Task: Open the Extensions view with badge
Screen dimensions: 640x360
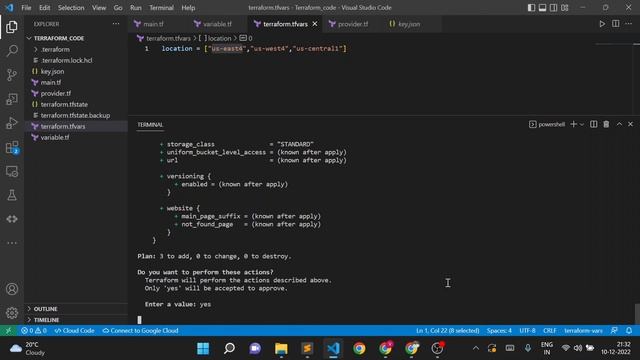Action: pos(12,147)
